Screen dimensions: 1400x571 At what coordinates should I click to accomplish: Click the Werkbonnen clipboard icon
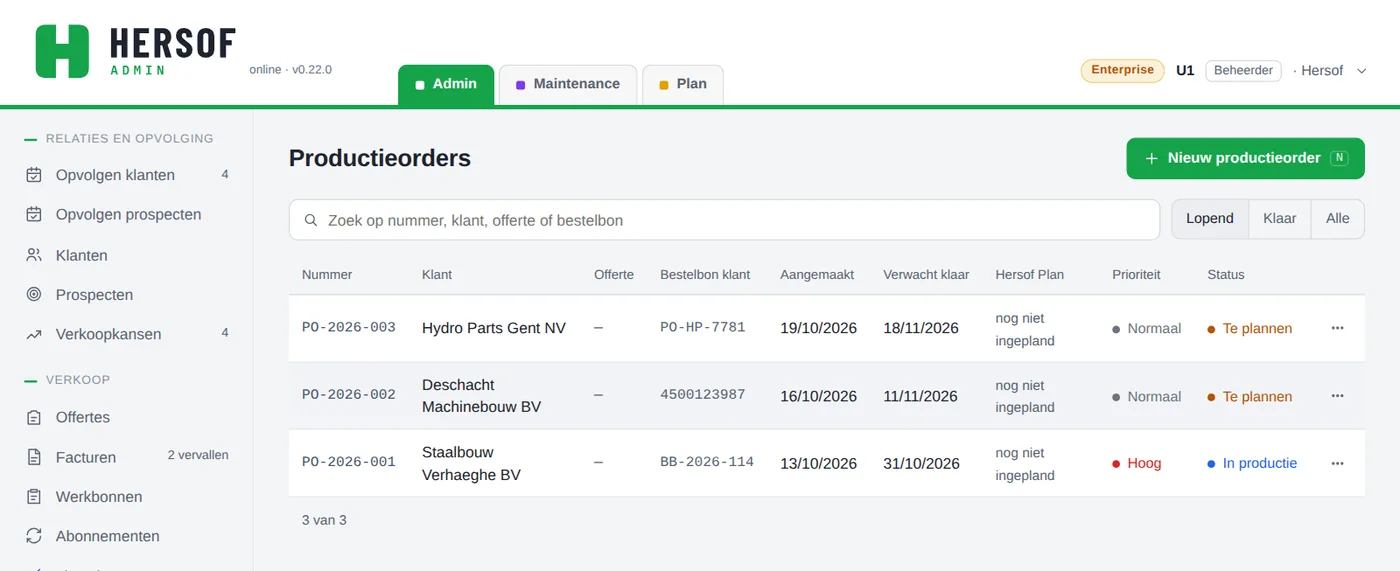tap(34, 497)
